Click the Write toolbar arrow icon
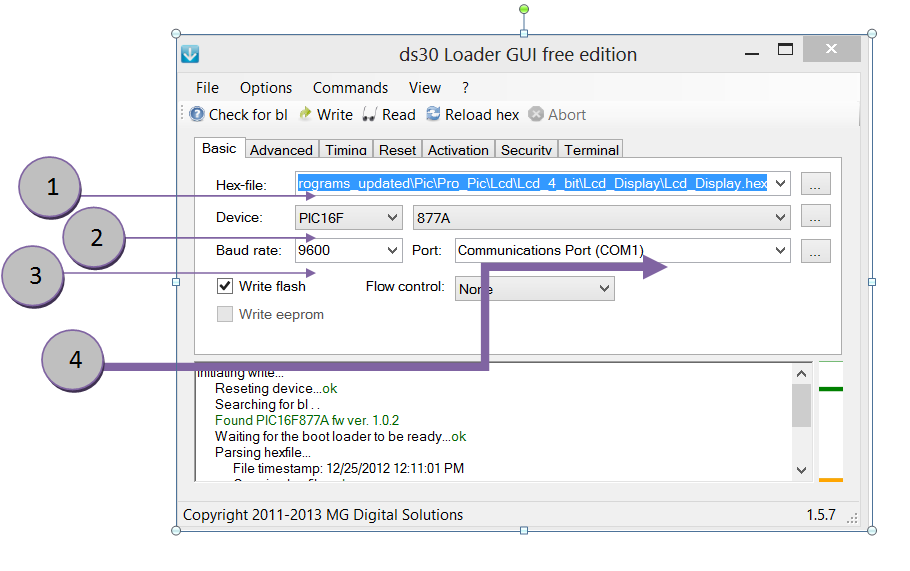The image size is (910, 571). point(305,114)
